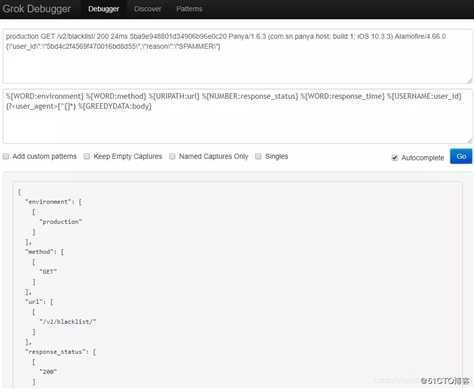
Task: Click the "response_status" key in results
Action: click(55, 352)
